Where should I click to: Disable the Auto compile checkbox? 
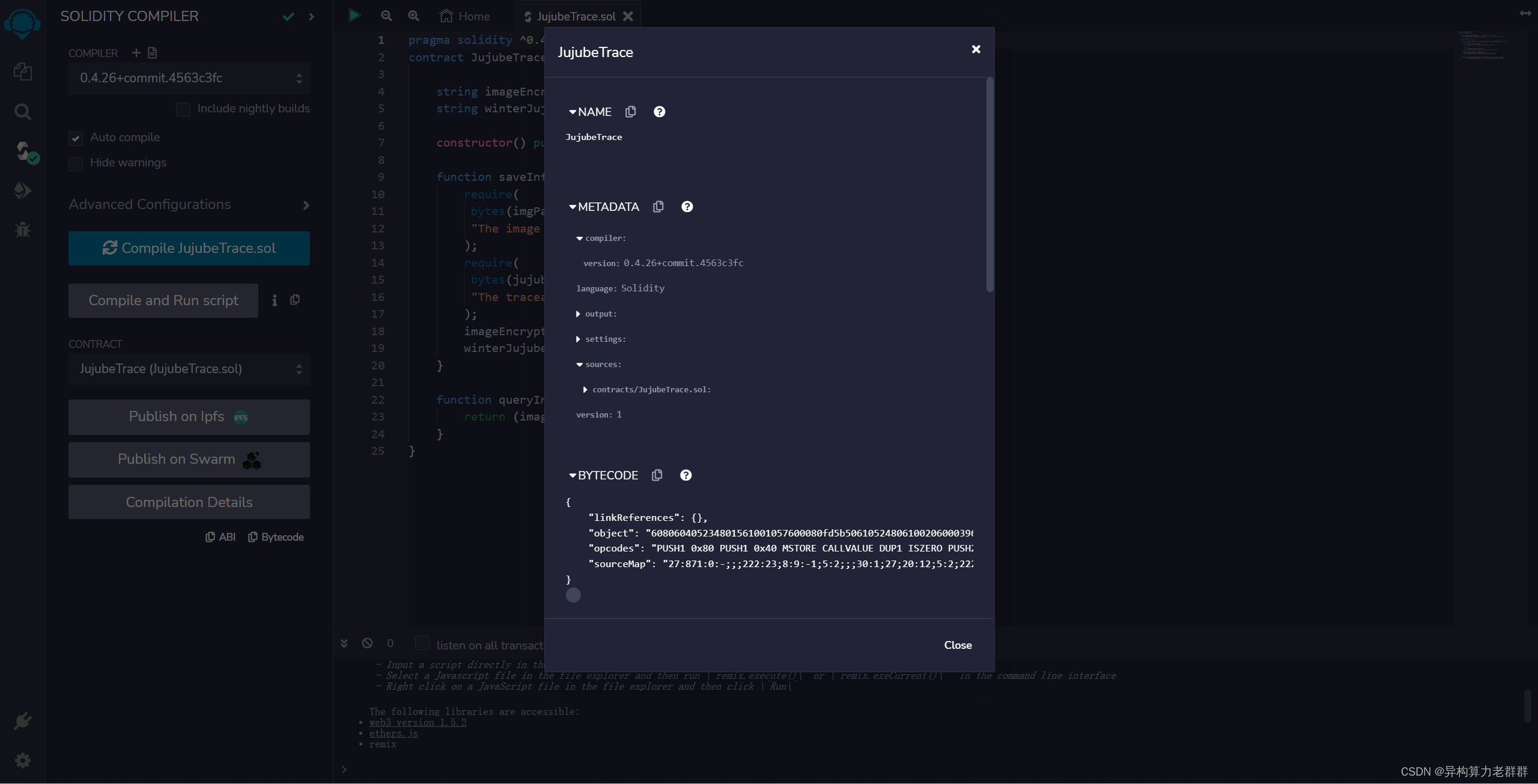pos(76,138)
